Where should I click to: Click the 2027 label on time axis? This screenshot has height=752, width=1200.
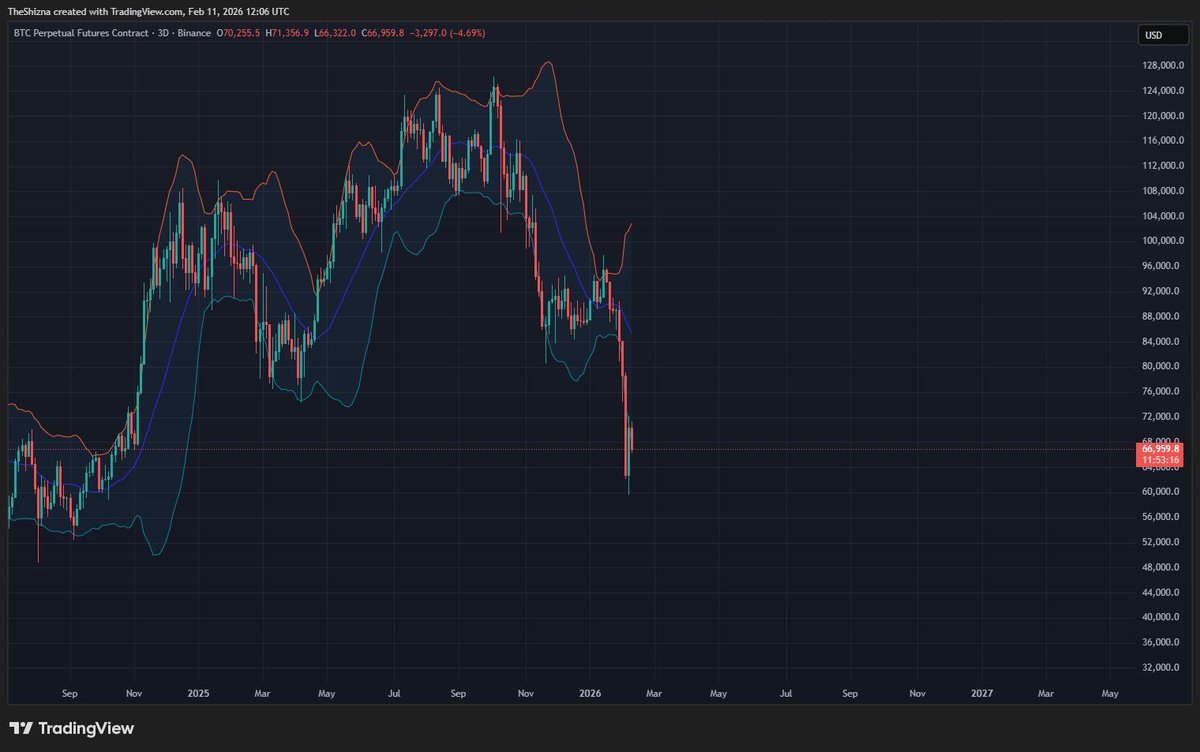[x=982, y=692]
